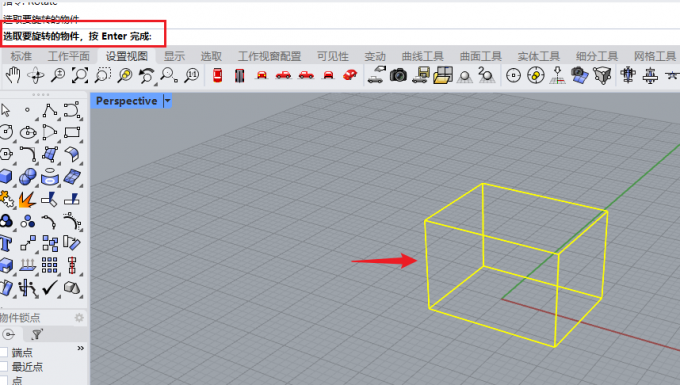Open the osnap panel gear settings
Image resolution: width=680 pixels, height=385 pixels.
[x=79, y=318]
